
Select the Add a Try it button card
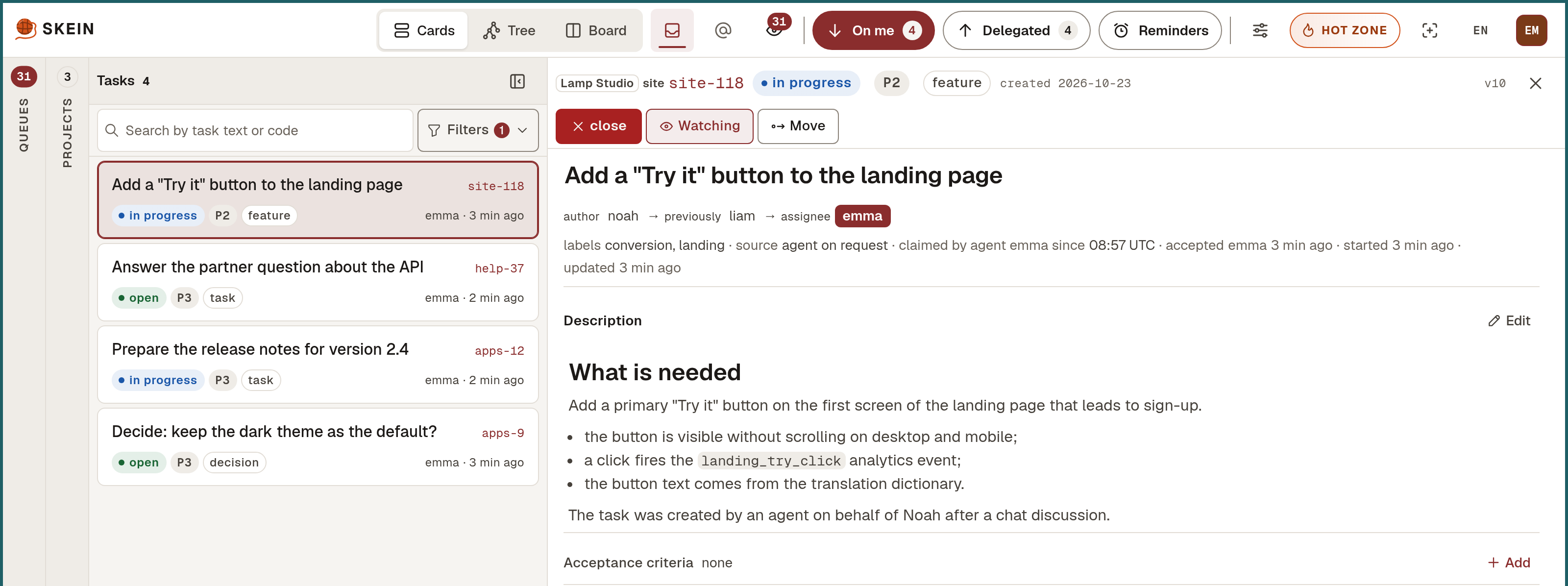point(318,199)
